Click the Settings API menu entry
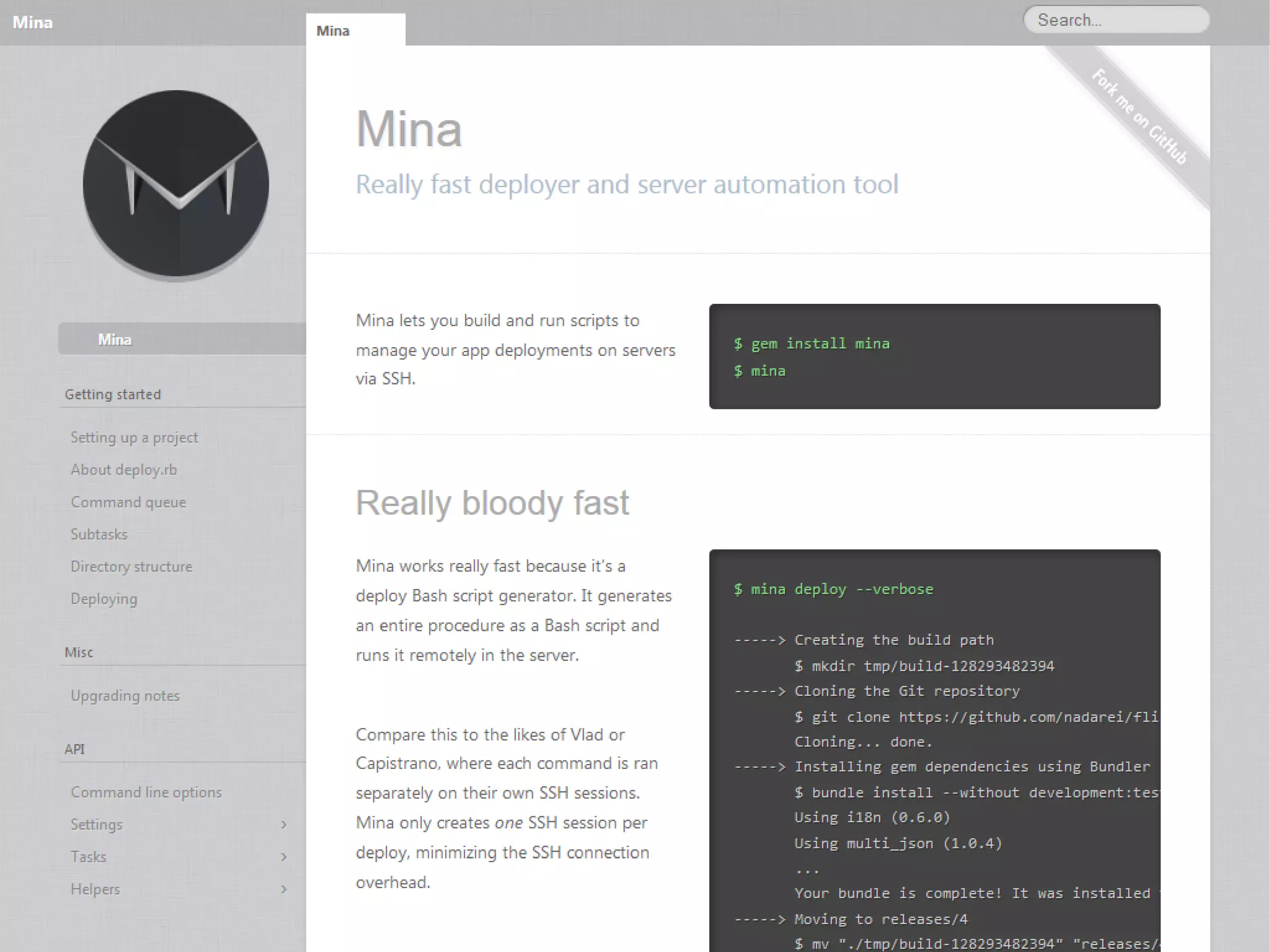Image resolution: width=1270 pixels, height=952 pixels. point(97,825)
